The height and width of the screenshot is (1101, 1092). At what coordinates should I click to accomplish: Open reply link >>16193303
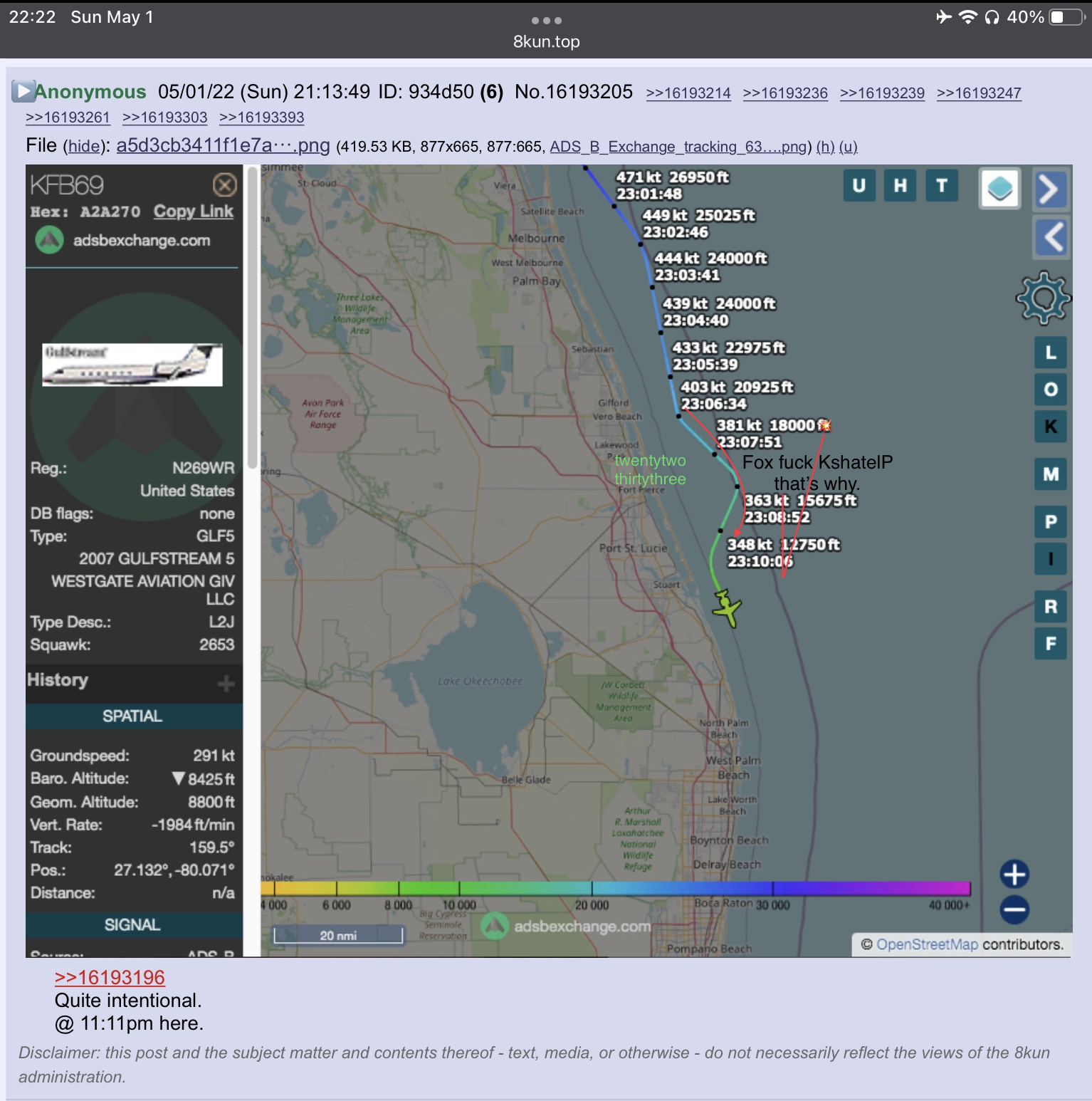164,118
